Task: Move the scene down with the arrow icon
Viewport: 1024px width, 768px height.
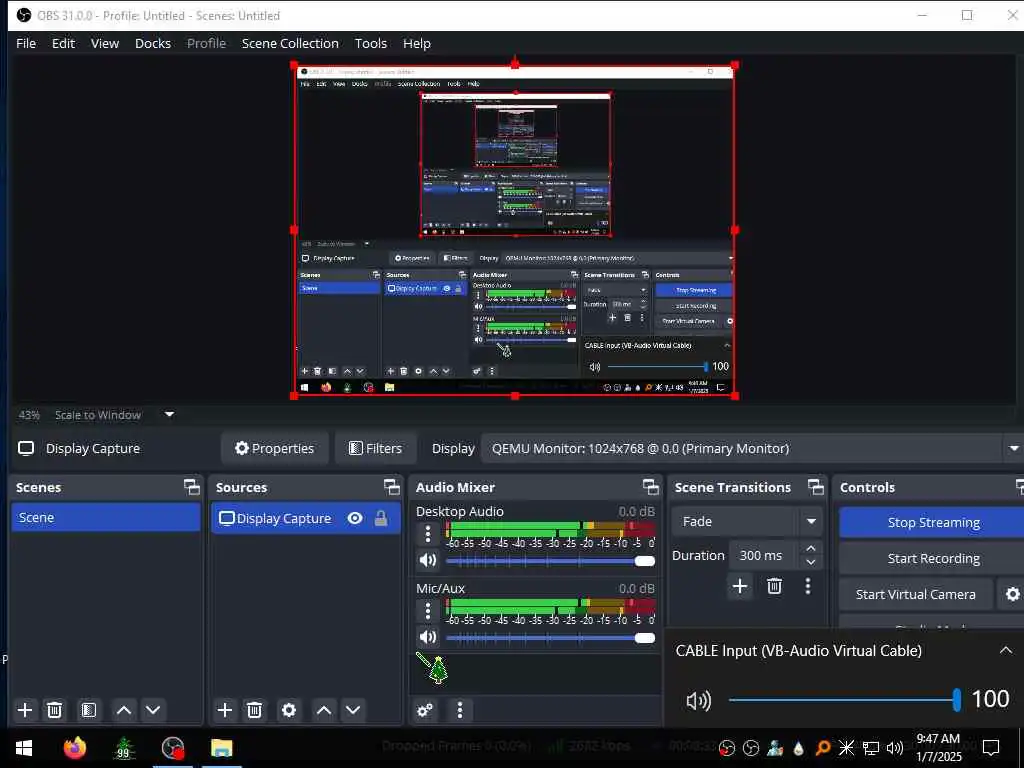Action: pyautogui.click(x=153, y=710)
